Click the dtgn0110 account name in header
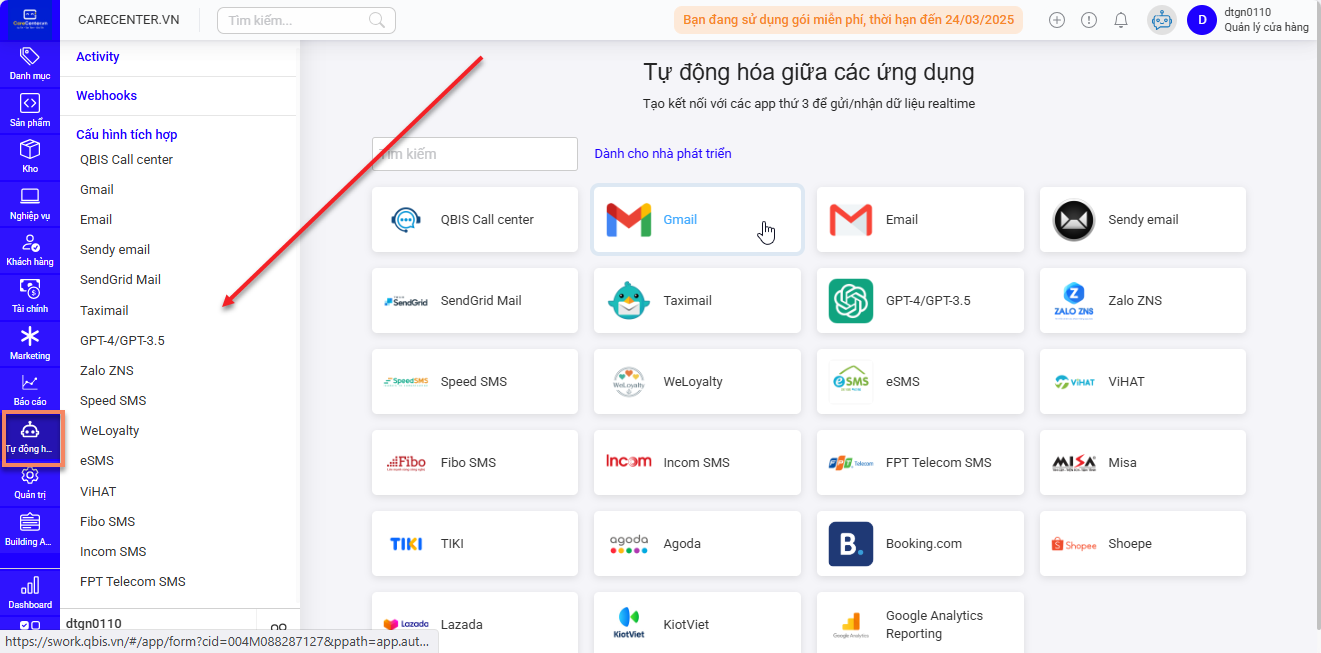This screenshot has height=653, width=1321. [x=1247, y=12]
